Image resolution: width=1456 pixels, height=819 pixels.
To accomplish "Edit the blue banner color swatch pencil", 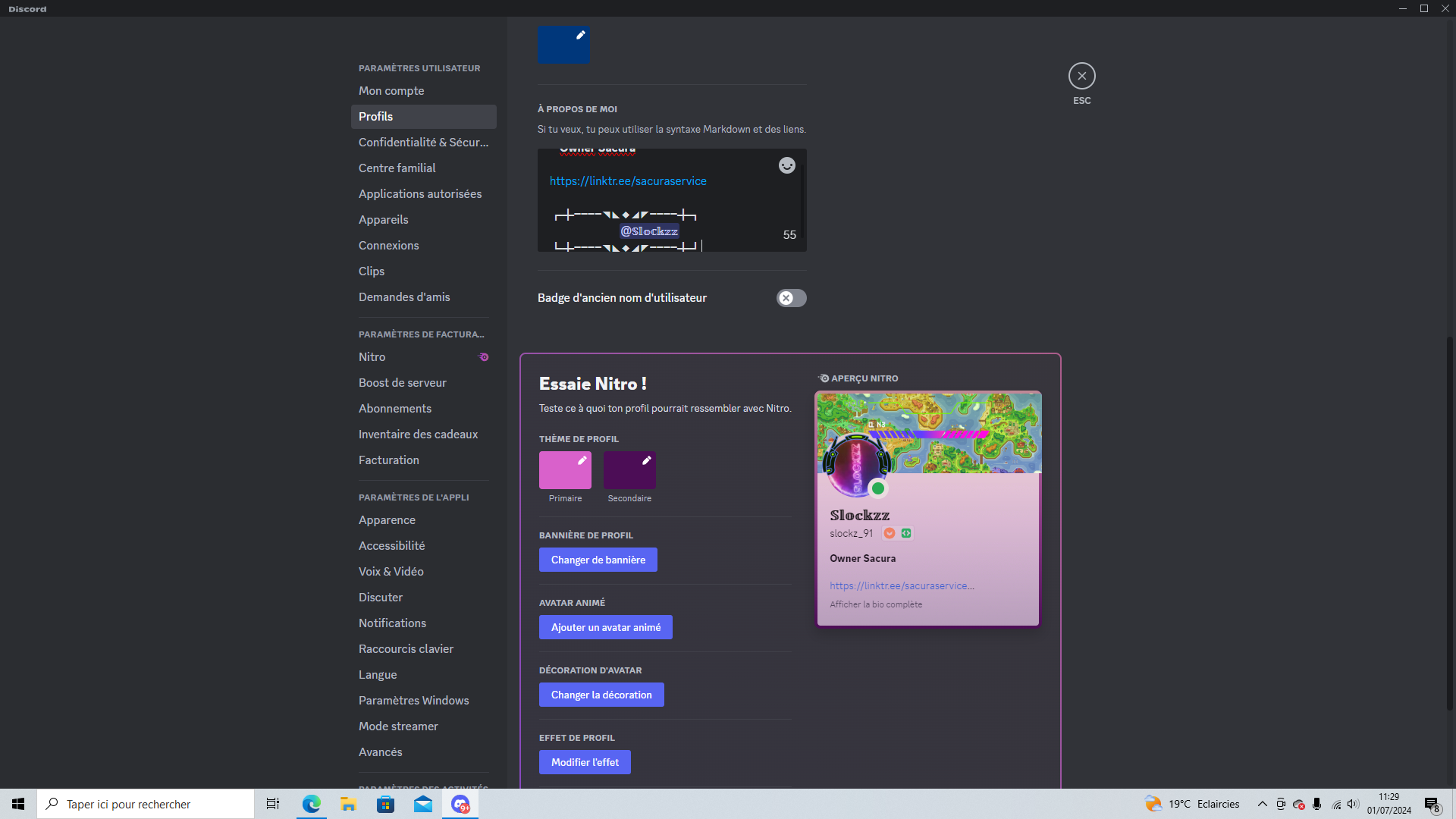I will [580, 35].
